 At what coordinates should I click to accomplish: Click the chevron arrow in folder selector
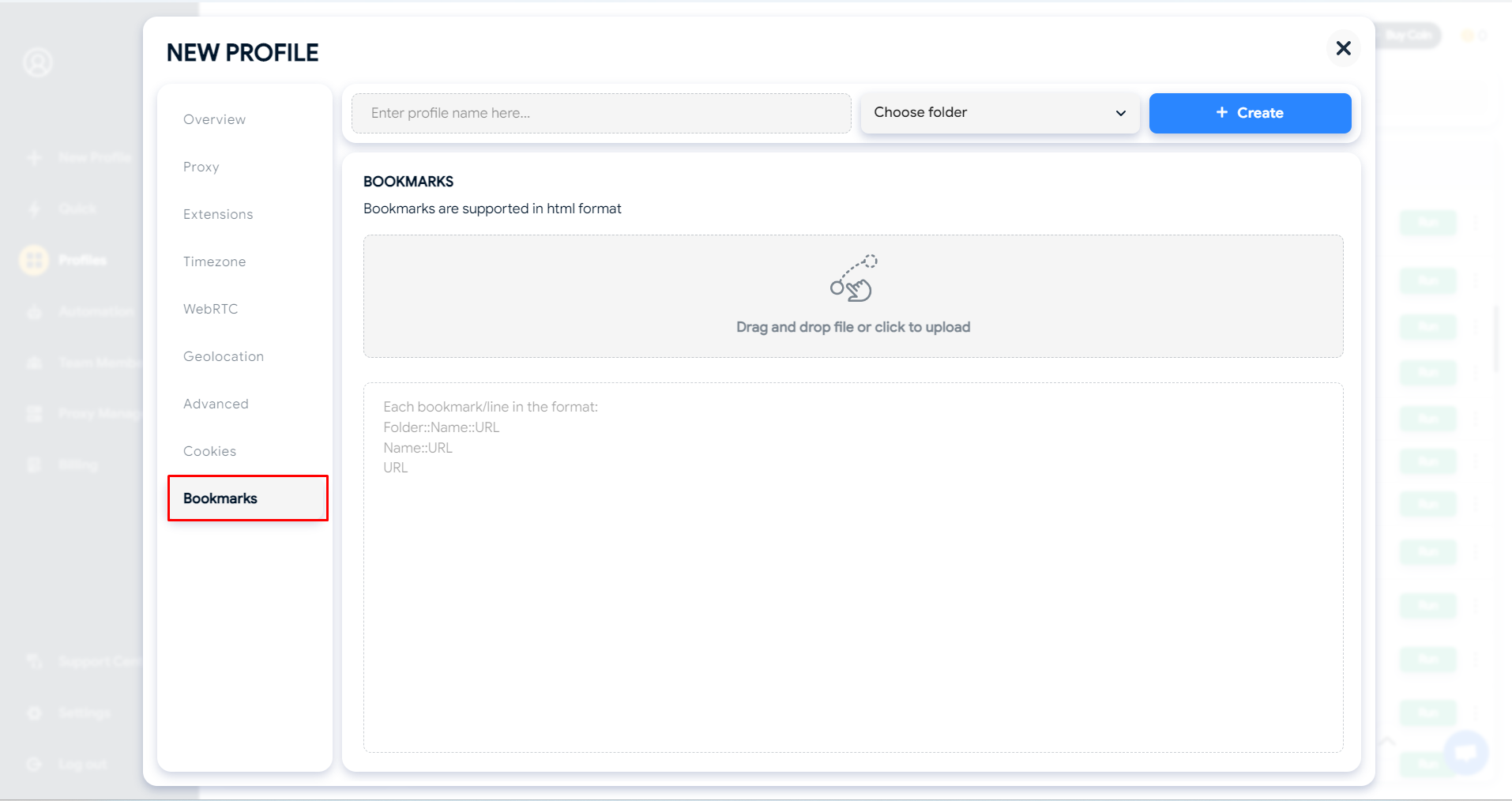coord(1120,113)
